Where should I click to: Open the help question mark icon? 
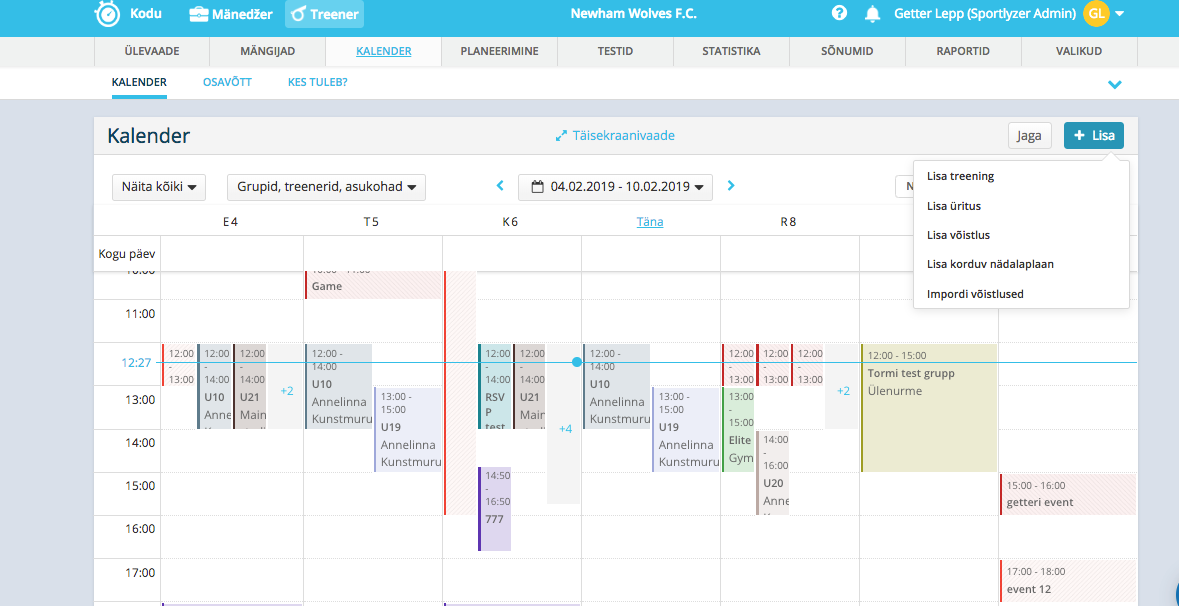(840, 14)
